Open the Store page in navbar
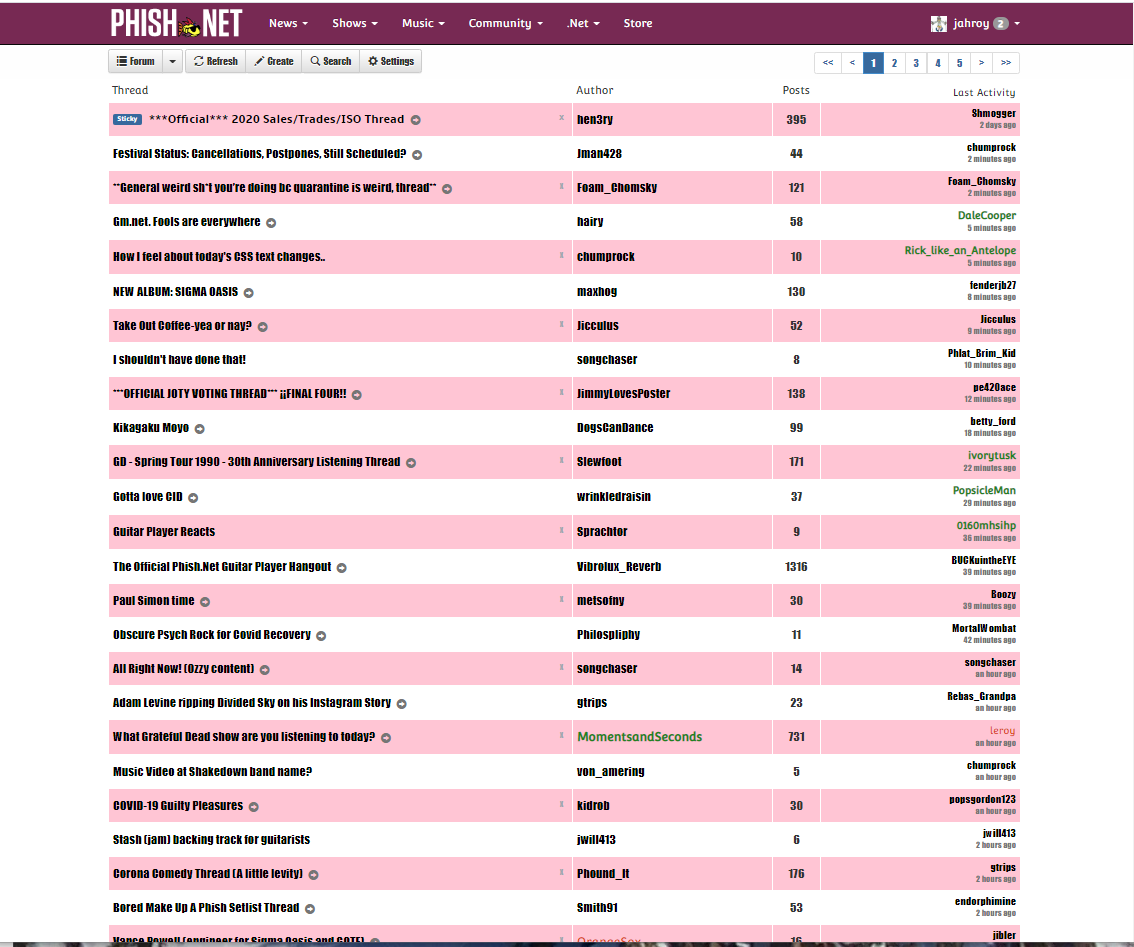 click(637, 23)
